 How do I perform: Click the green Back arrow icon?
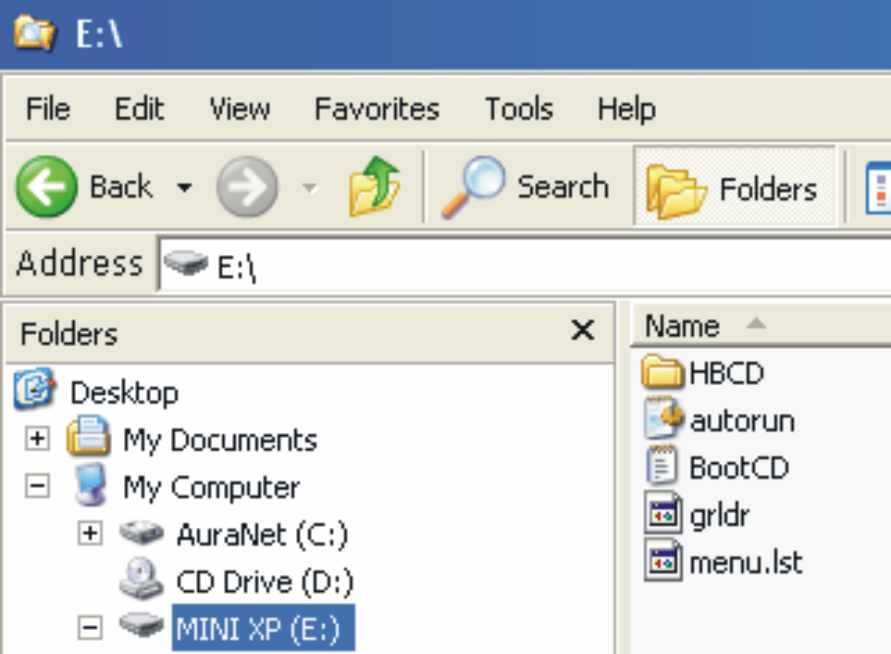pos(46,186)
